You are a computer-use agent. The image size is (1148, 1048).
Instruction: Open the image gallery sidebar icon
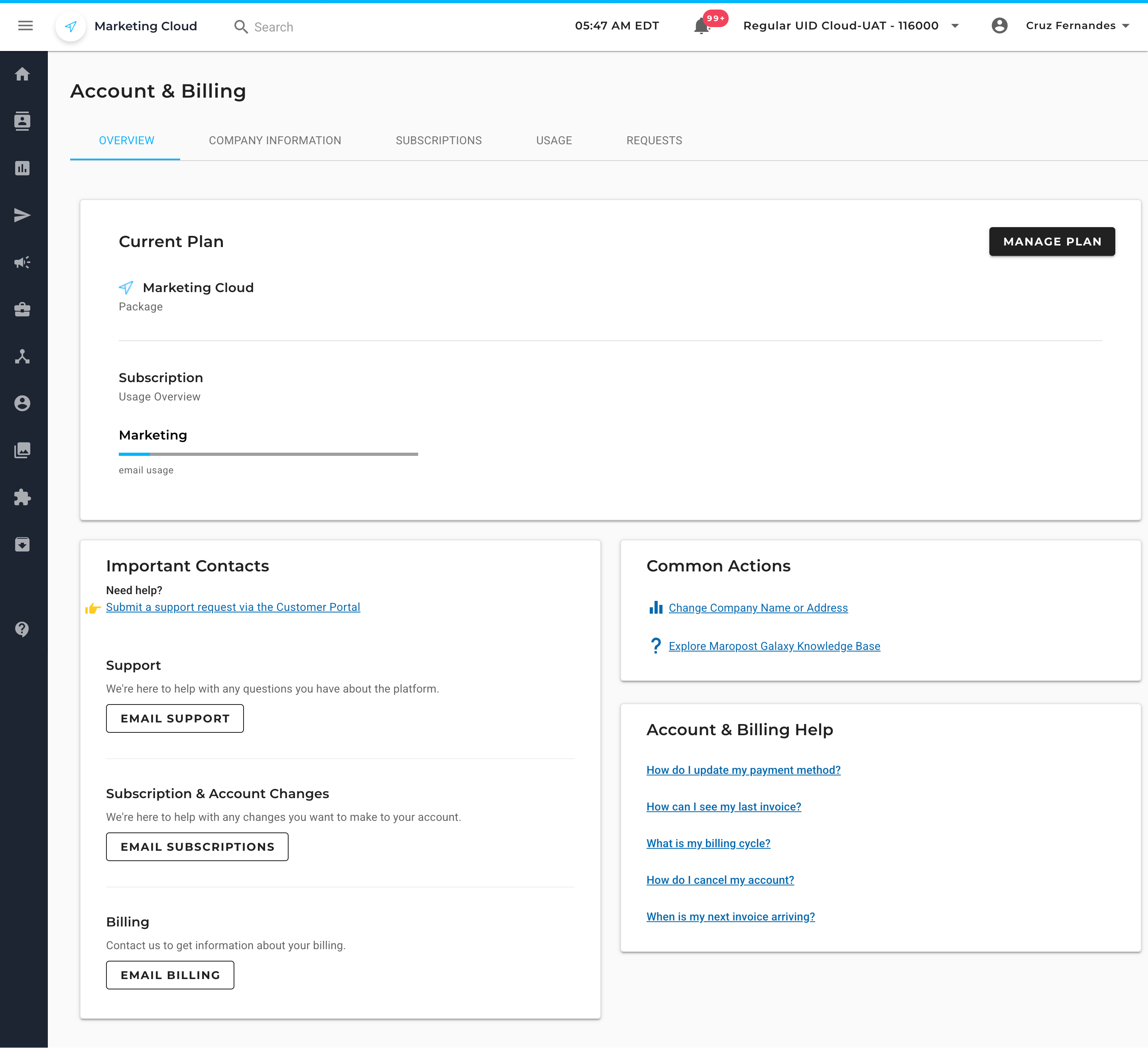click(22, 450)
